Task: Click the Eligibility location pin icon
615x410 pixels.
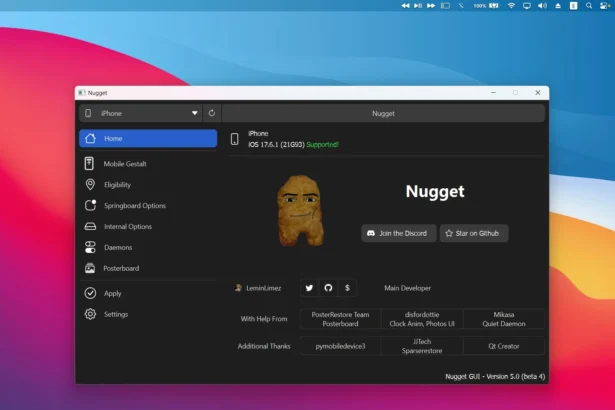Action: (90, 184)
